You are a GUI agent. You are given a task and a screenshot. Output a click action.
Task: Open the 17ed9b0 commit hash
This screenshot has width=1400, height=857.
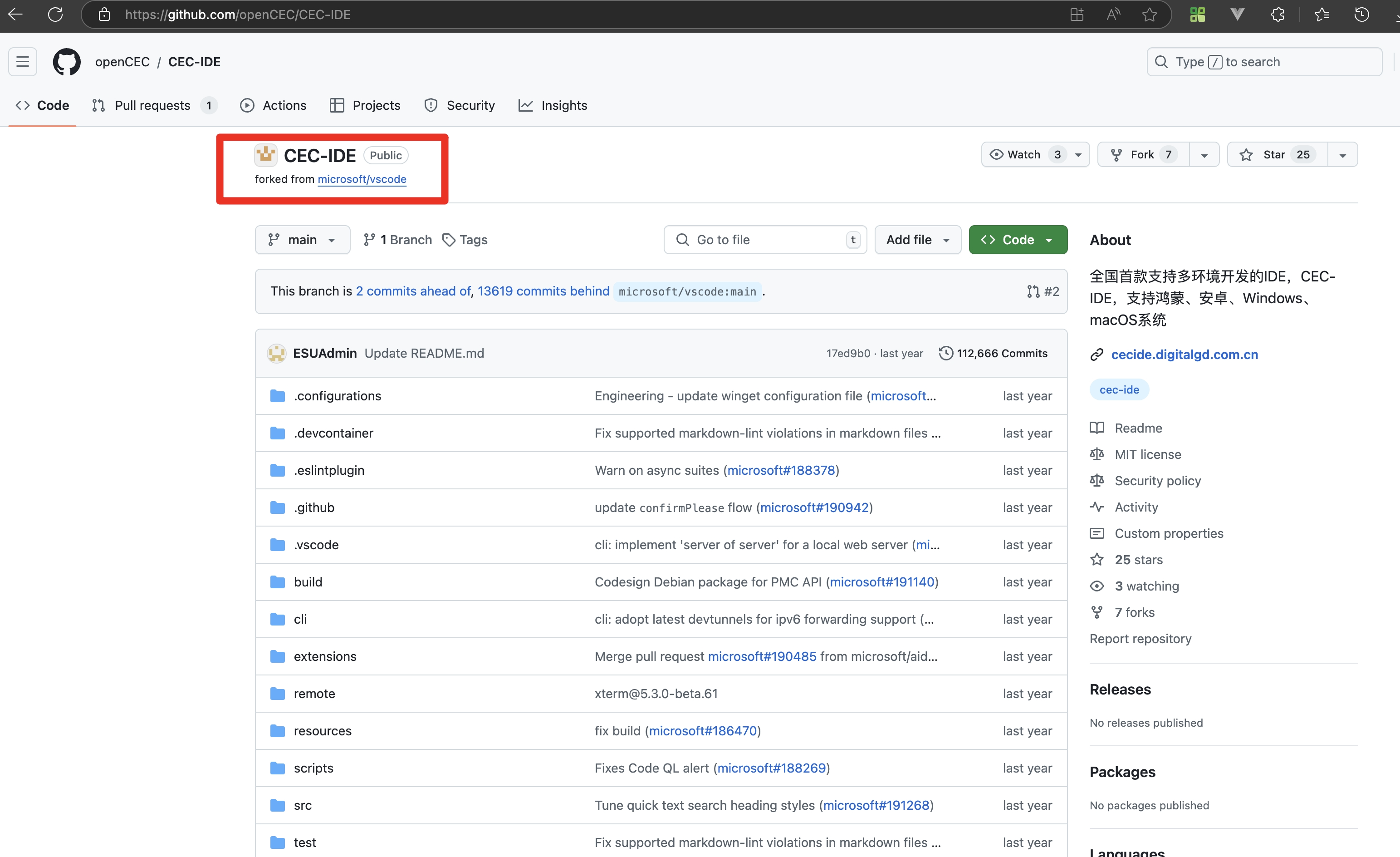(848, 353)
